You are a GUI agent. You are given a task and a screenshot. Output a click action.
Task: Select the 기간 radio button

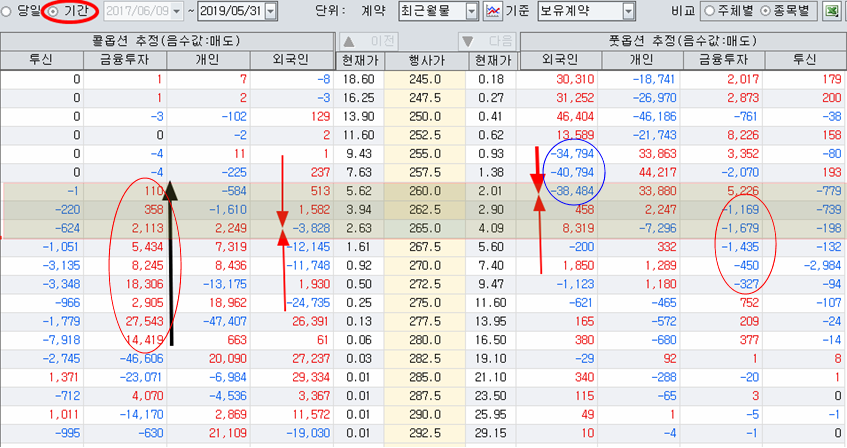pos(53,11)
